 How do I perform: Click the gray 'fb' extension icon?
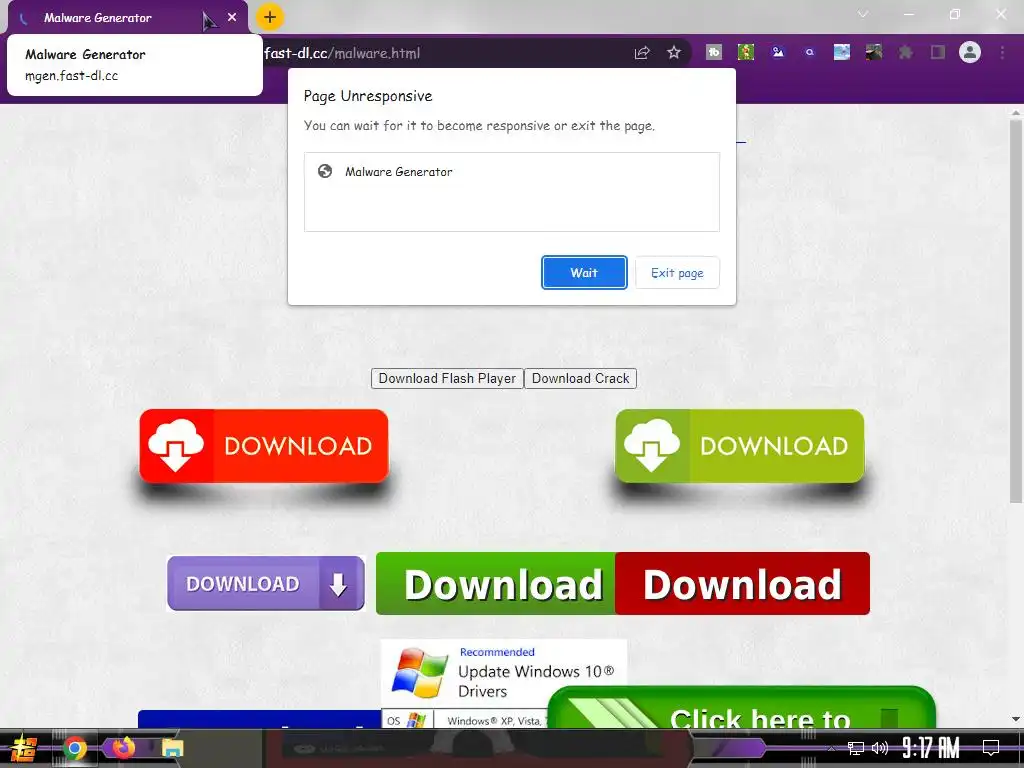coord(714,52)
